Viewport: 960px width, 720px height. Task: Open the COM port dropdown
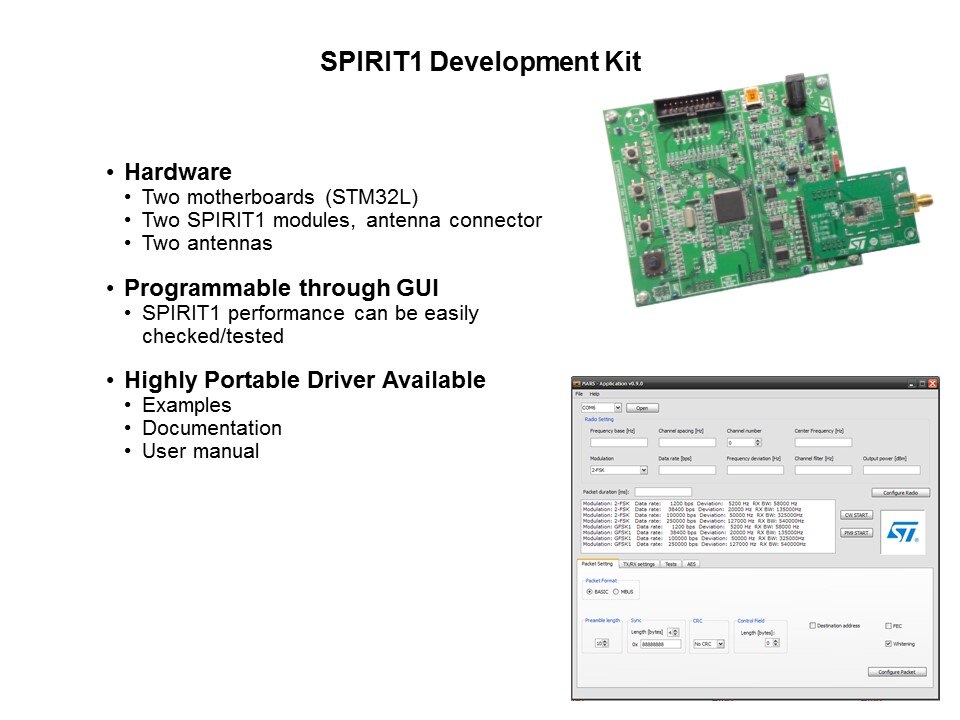pos(618,408)
